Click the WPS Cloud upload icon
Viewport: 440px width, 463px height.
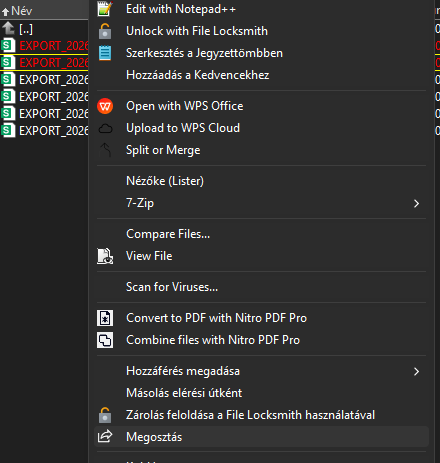click(x=105, y=128)
